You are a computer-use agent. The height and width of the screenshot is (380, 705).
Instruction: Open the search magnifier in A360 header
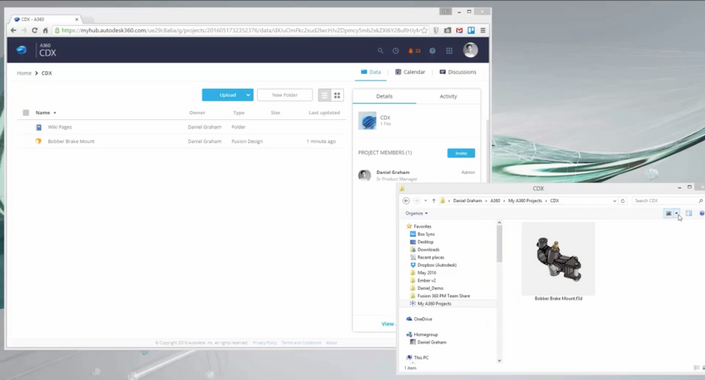tap(380, 51)
